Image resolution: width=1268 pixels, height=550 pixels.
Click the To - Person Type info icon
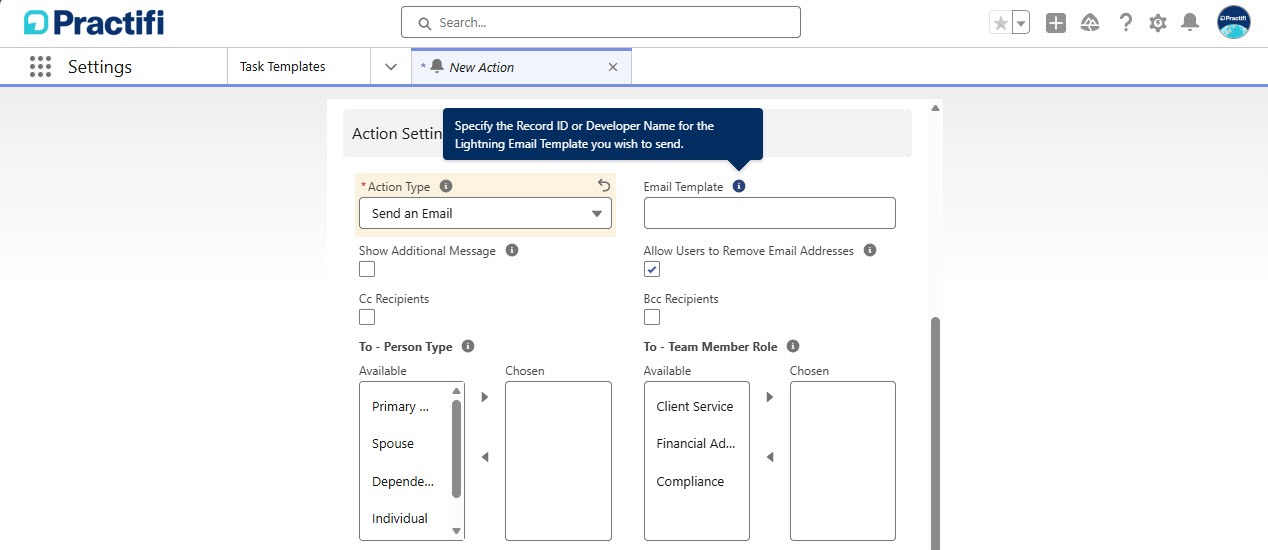click(468, 346)
